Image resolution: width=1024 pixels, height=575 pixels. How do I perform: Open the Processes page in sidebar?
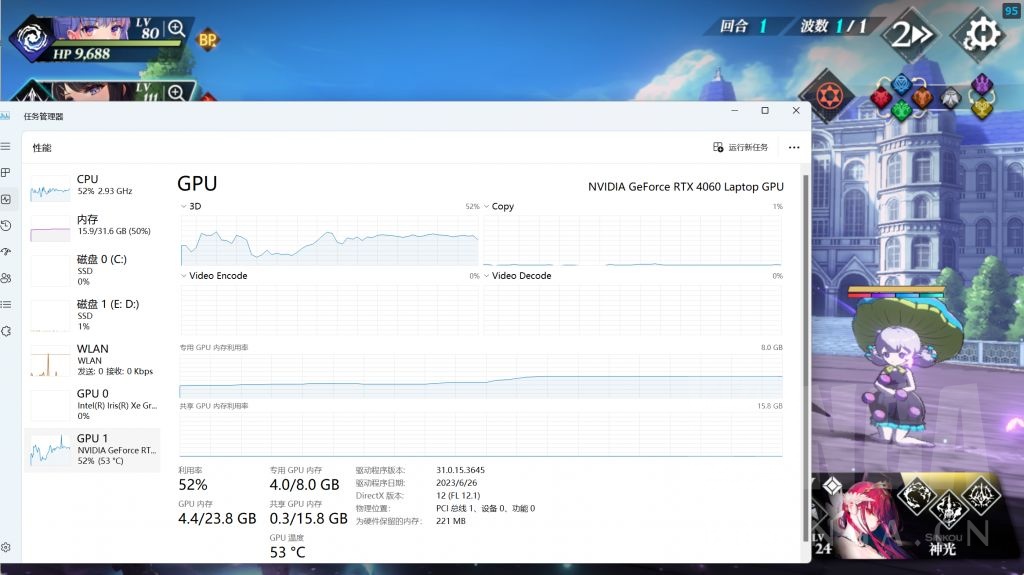pos(6,172)
